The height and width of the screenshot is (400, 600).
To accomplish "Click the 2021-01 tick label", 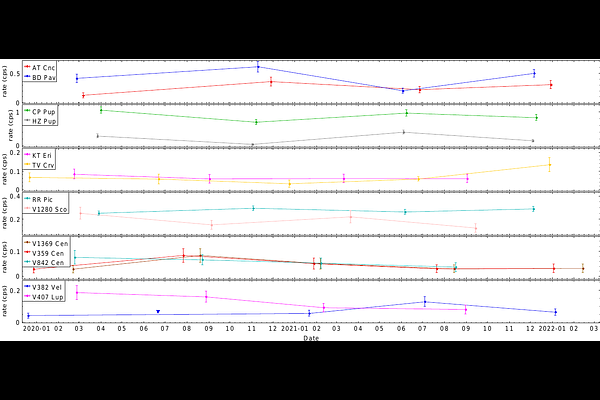I will (295, 329).
